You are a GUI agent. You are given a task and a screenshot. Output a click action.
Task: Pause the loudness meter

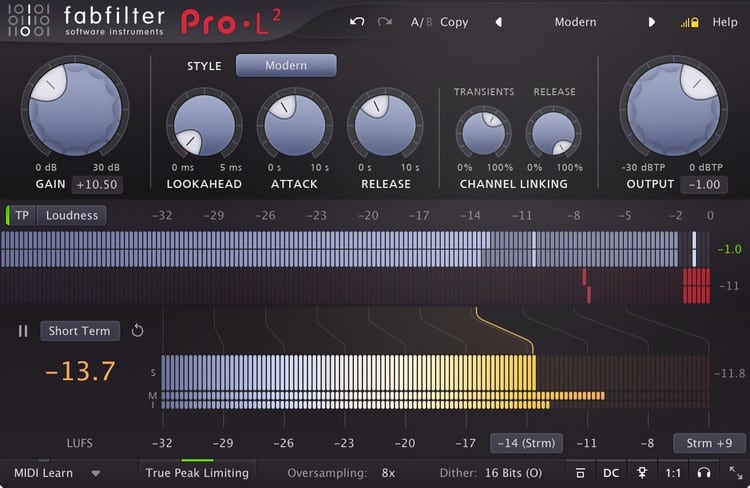(22, 331)
